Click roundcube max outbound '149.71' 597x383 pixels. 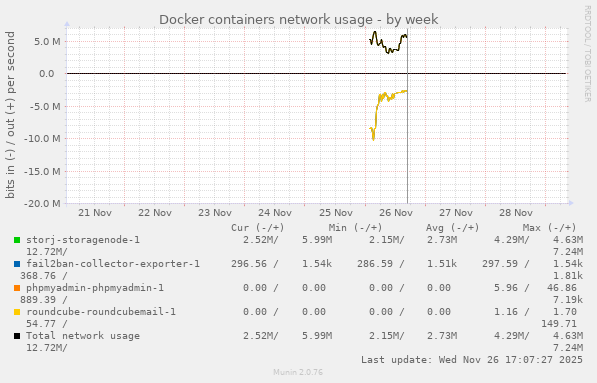[559, 324]
